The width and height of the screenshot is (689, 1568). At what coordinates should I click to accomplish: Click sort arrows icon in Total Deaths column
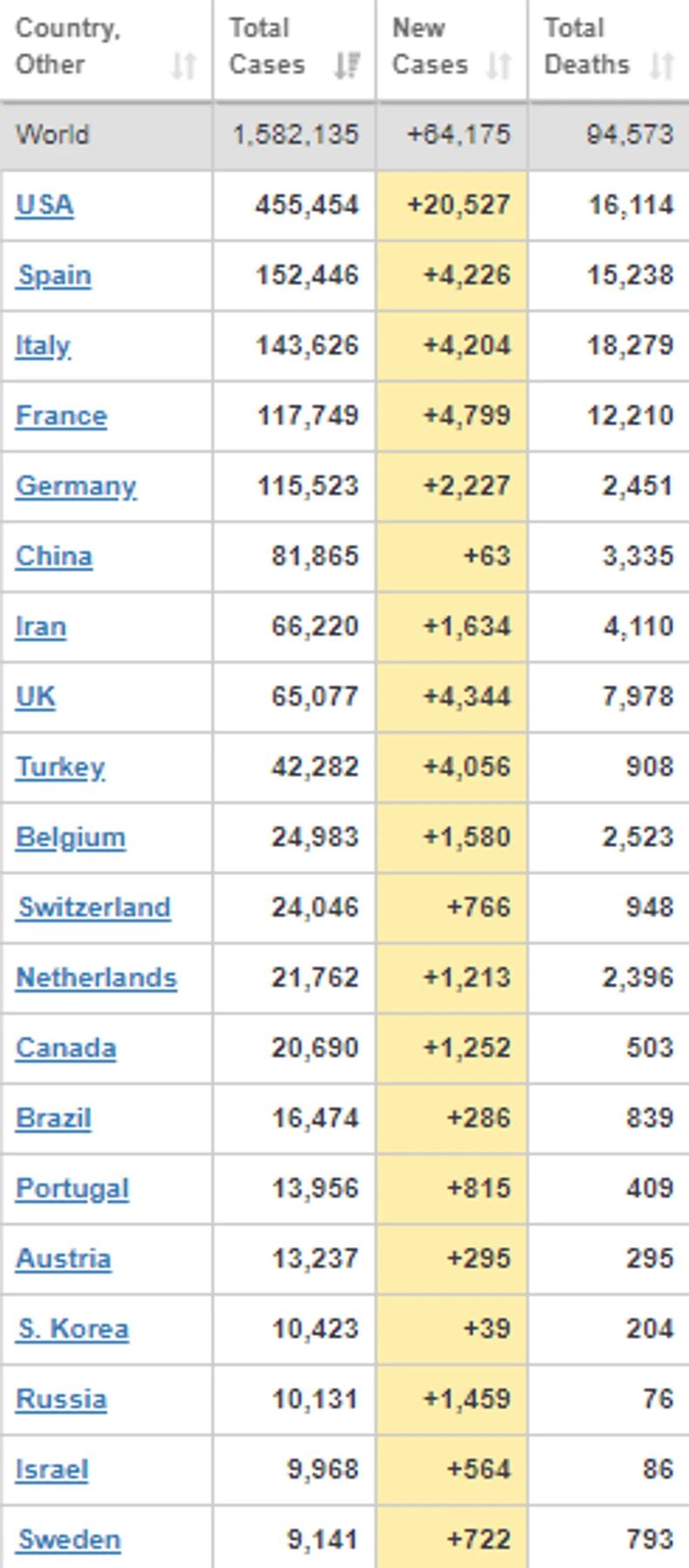662,65
